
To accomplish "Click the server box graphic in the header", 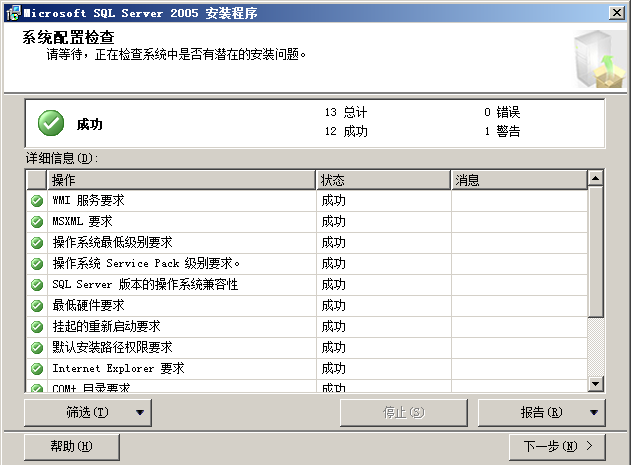I will pos(599,60).
